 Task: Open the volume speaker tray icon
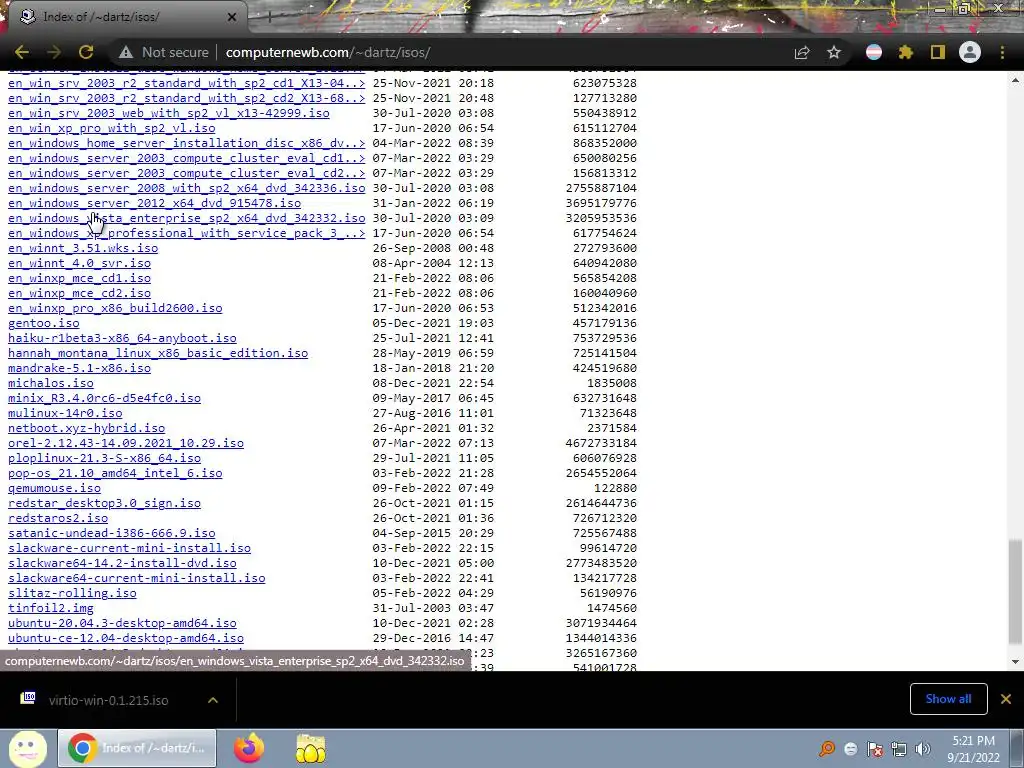(923, 749)
